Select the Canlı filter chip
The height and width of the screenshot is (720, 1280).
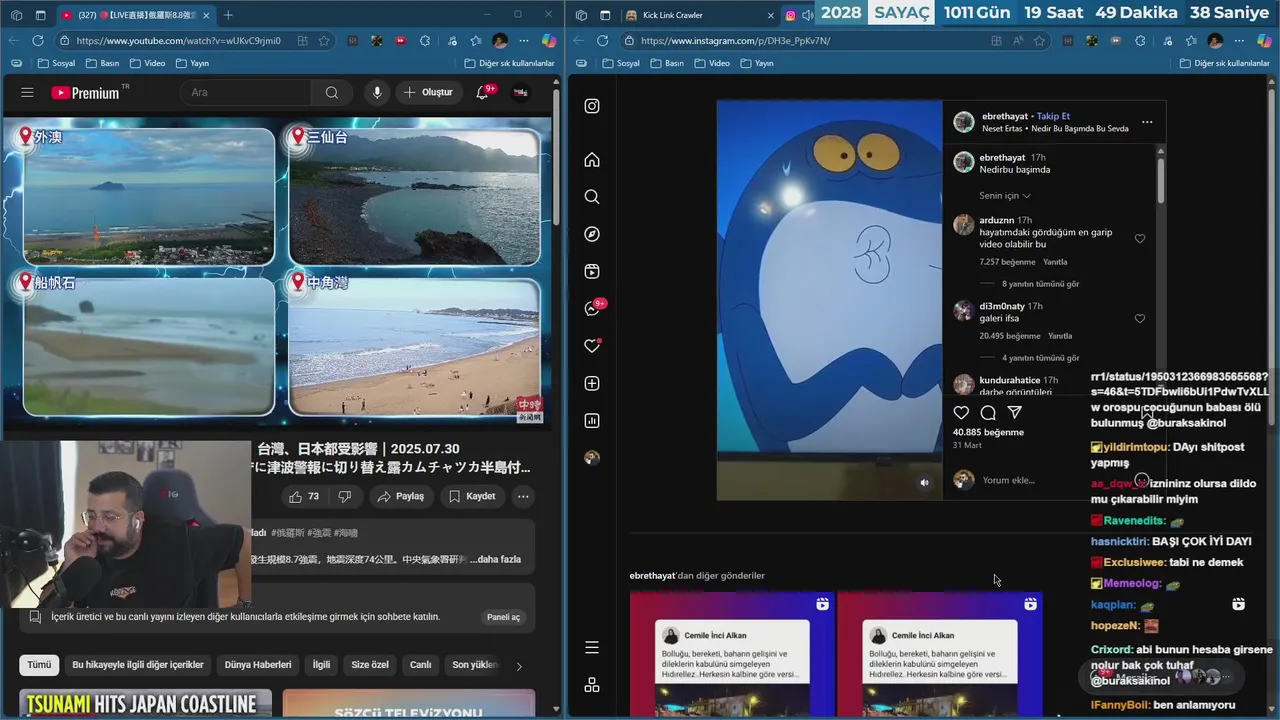(x=420, y=665)
